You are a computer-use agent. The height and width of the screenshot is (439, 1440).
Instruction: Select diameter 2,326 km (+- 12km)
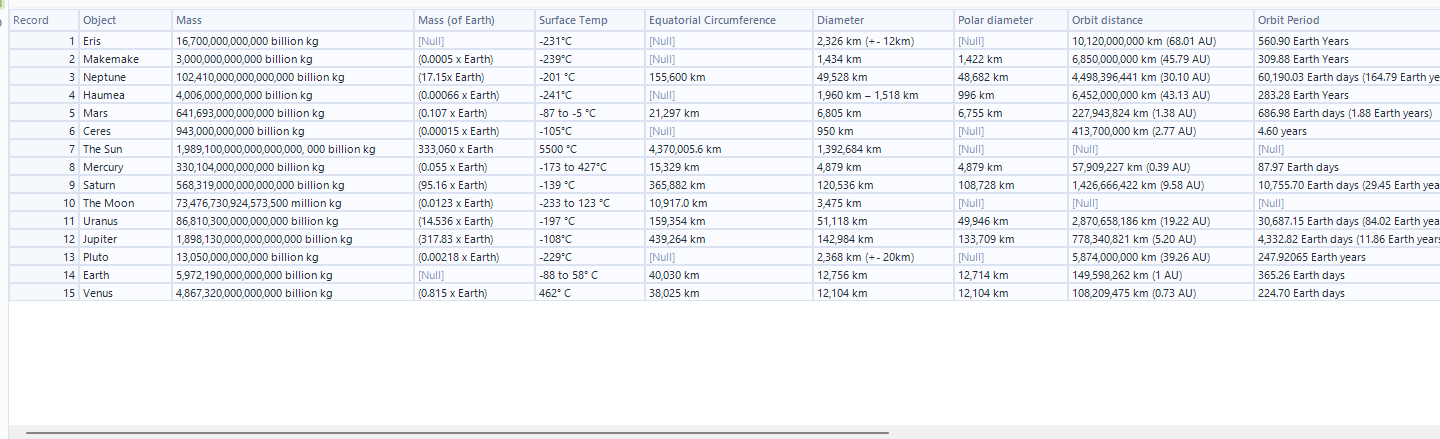pos(883,41)
